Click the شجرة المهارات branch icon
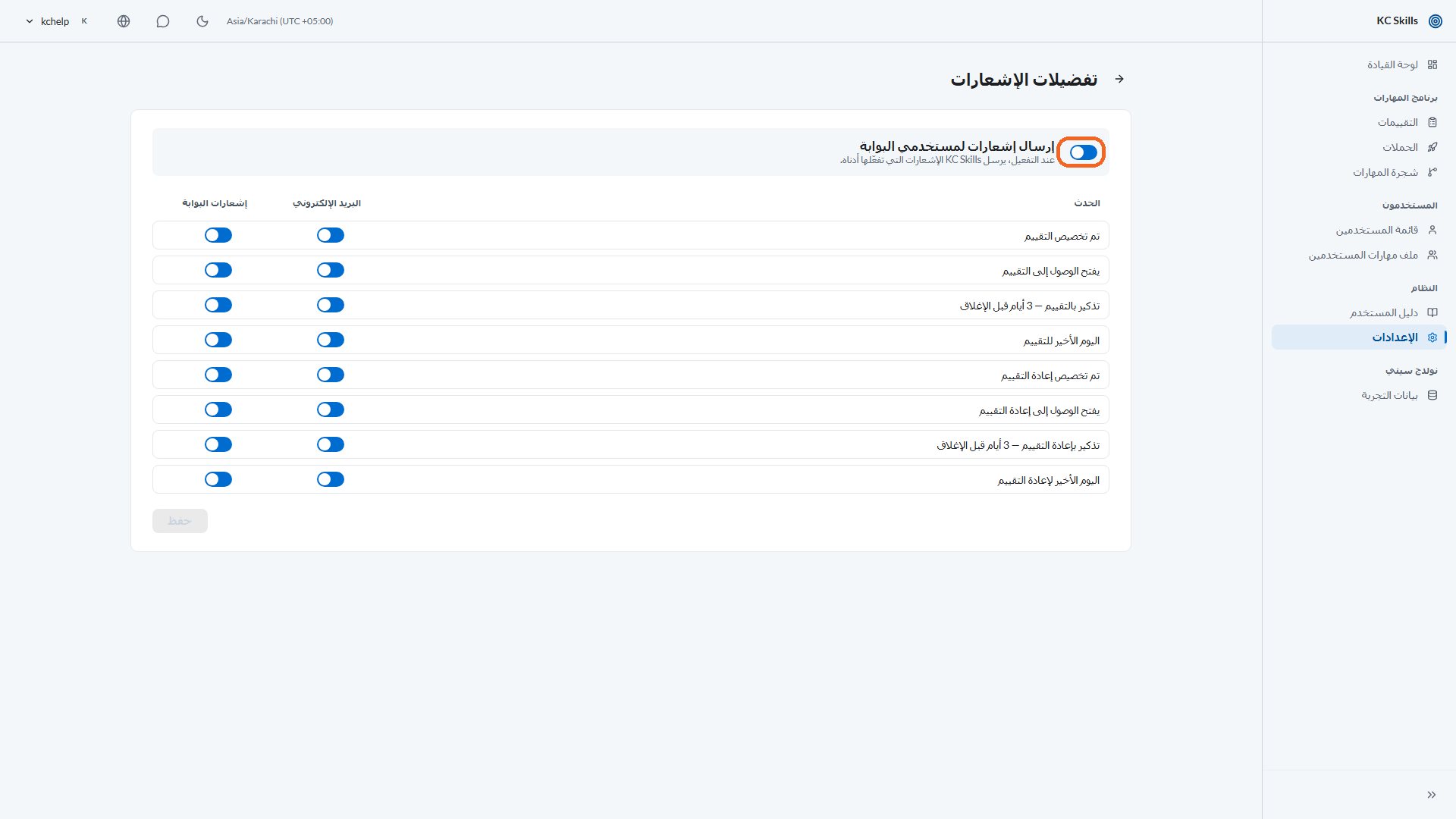The height and width of the screenshot is (819, 1456). (x=1432, y=172)
